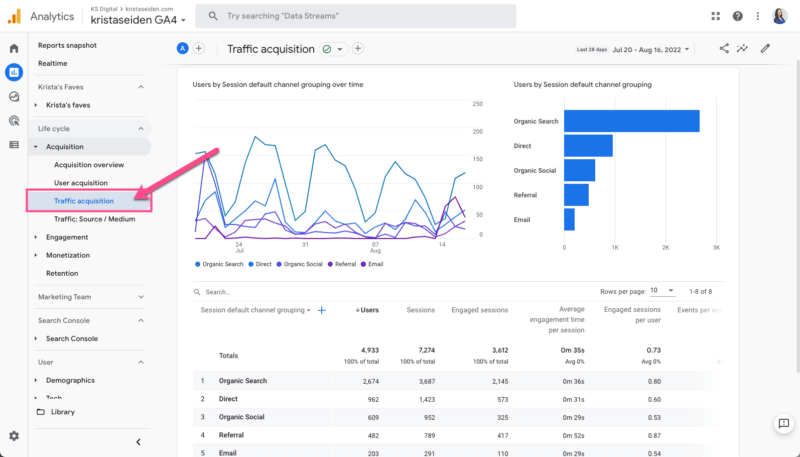
Task: Click the Organic Search bar in chart
Action: [631, 121]
